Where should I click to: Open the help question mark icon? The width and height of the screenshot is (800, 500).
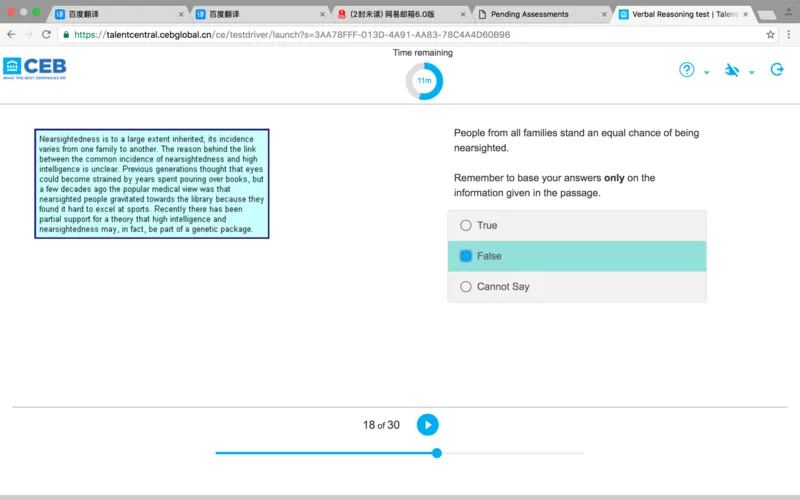coord(687,70)
